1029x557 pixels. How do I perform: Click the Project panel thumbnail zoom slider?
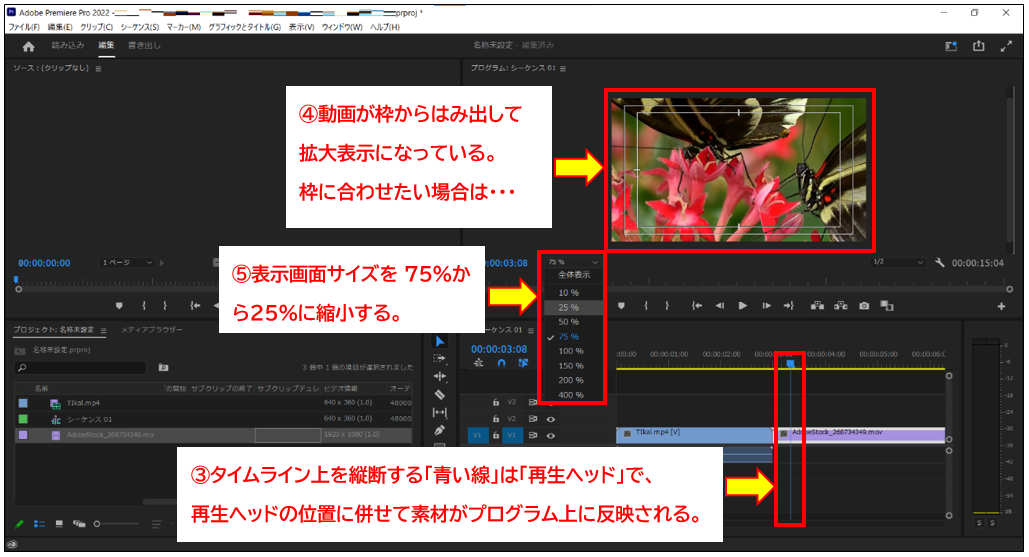[117, 524]
